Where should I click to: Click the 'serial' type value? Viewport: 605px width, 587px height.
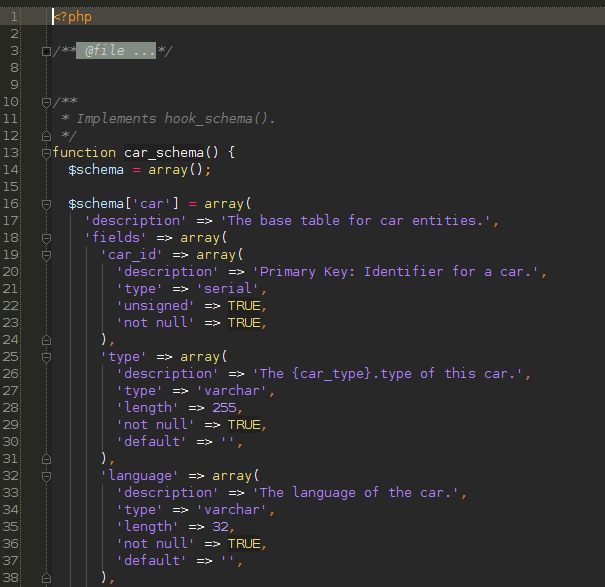227,289
